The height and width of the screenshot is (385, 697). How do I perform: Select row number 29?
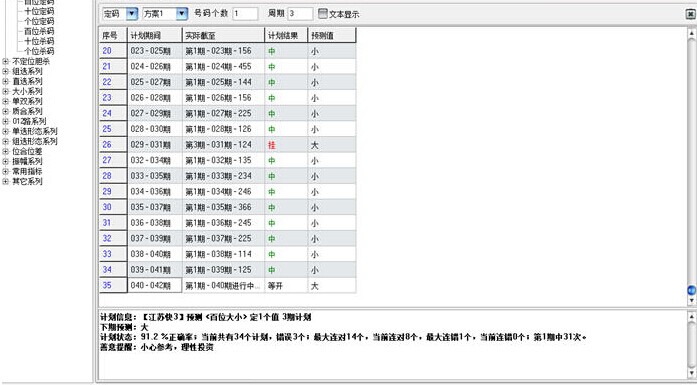113,192
